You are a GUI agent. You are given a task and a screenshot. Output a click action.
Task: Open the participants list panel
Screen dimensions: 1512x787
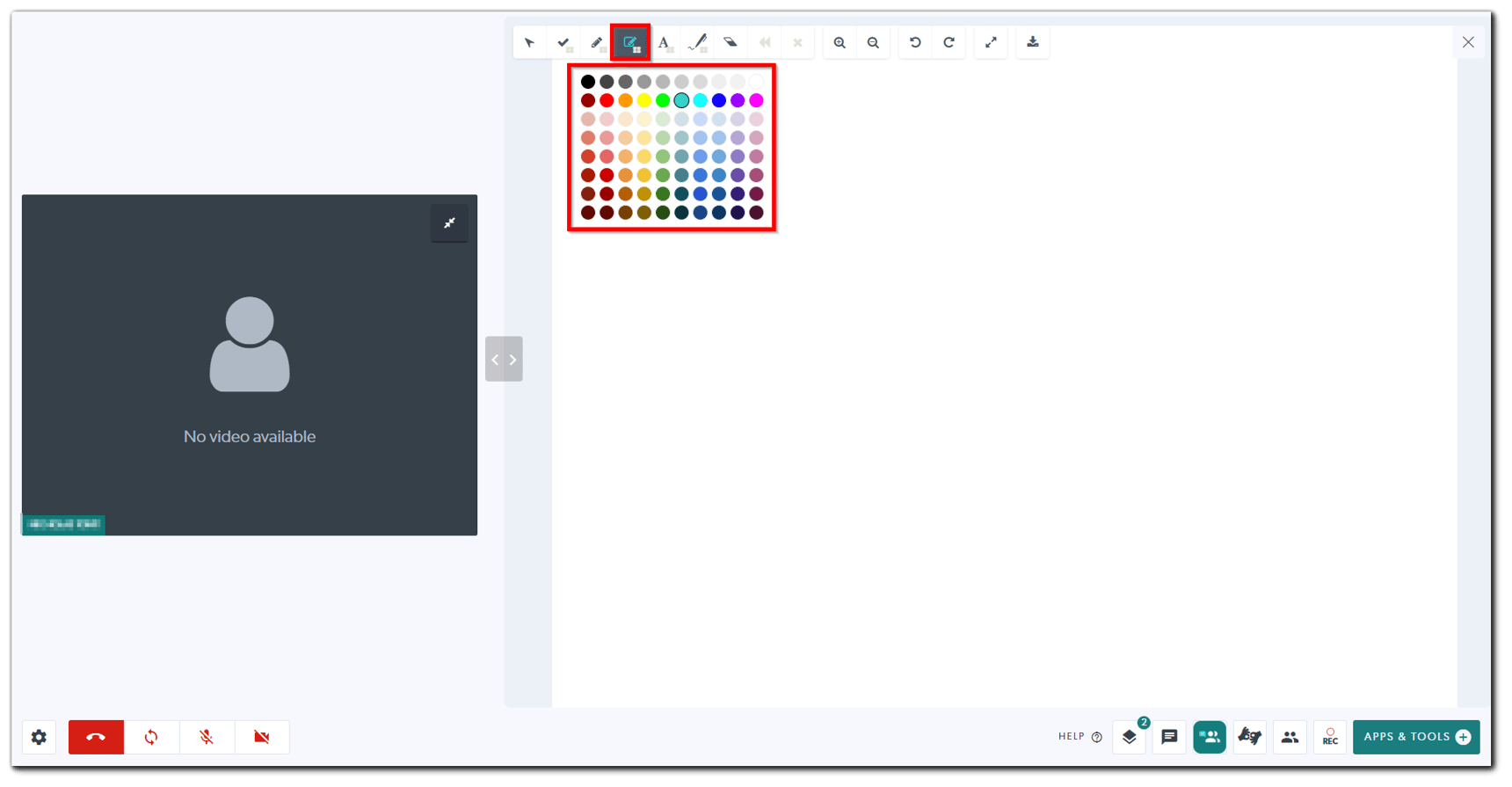pyautogui.click(x=1290, y=737)
